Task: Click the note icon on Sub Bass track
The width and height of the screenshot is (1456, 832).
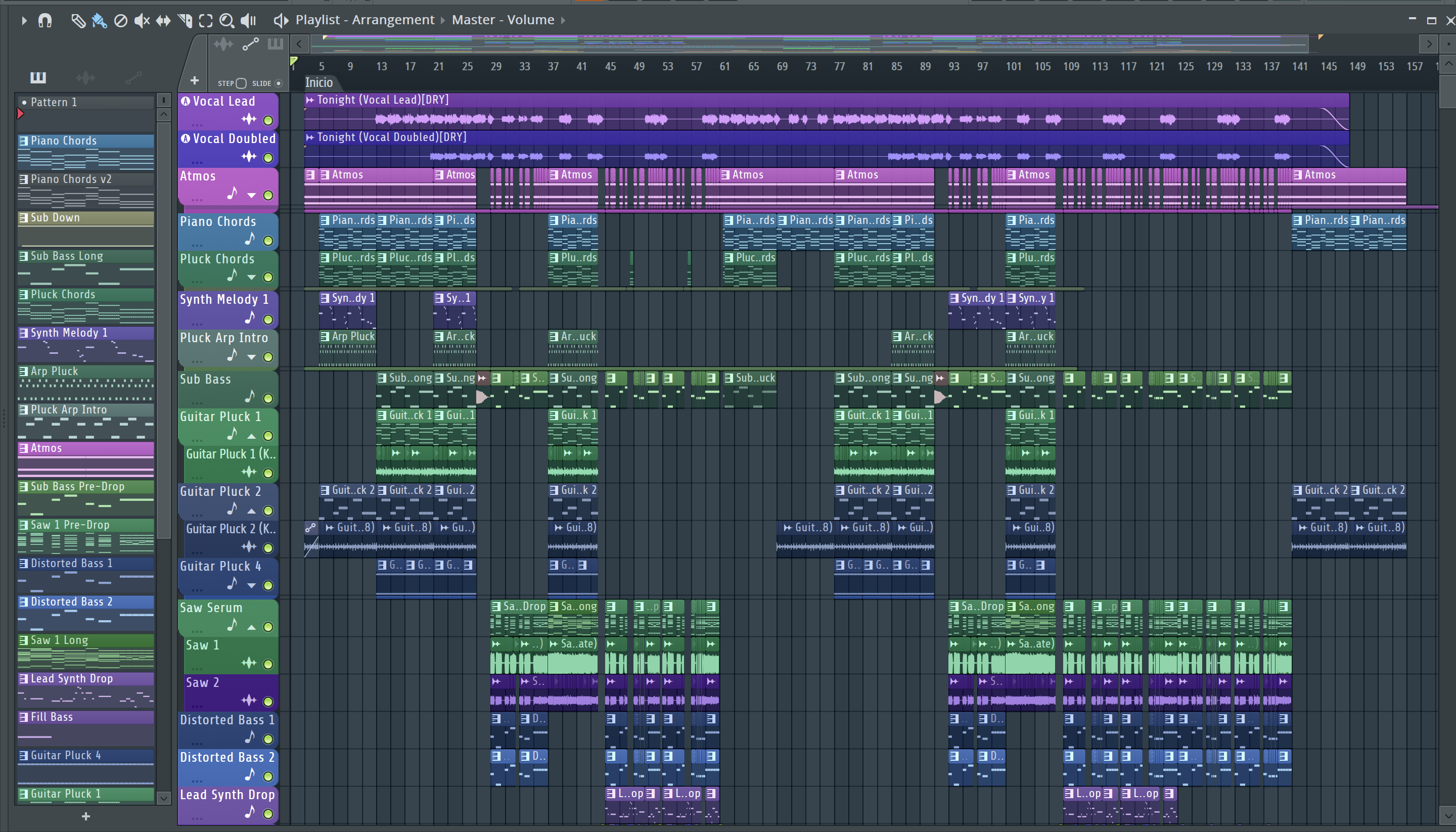Action: pos(250,396)
